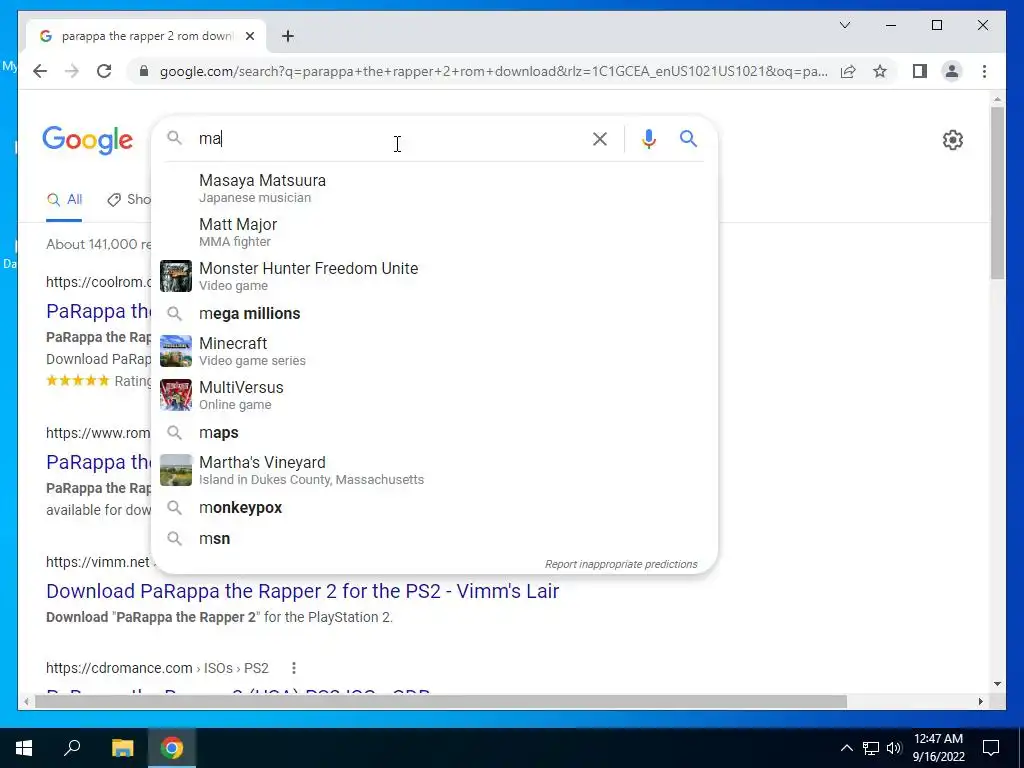Open a new tab with plus

coord(288,36)
